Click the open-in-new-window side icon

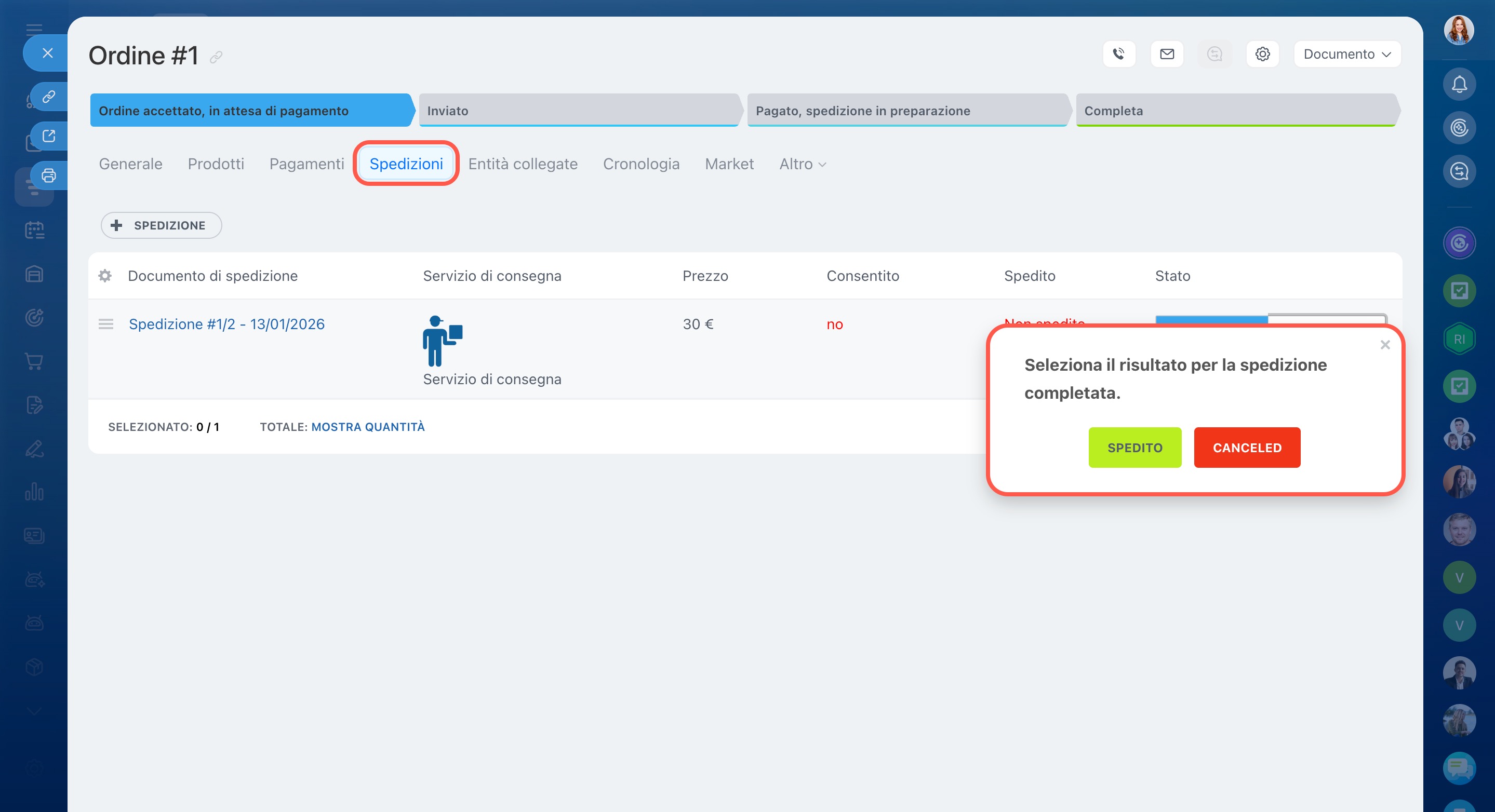point(49,136)
